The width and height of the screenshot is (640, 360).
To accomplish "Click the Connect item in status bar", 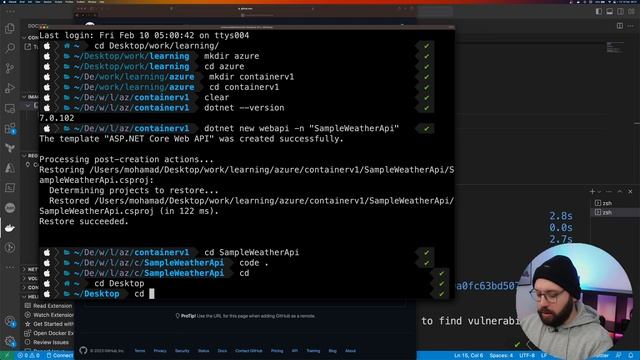I will click(60, 356).
